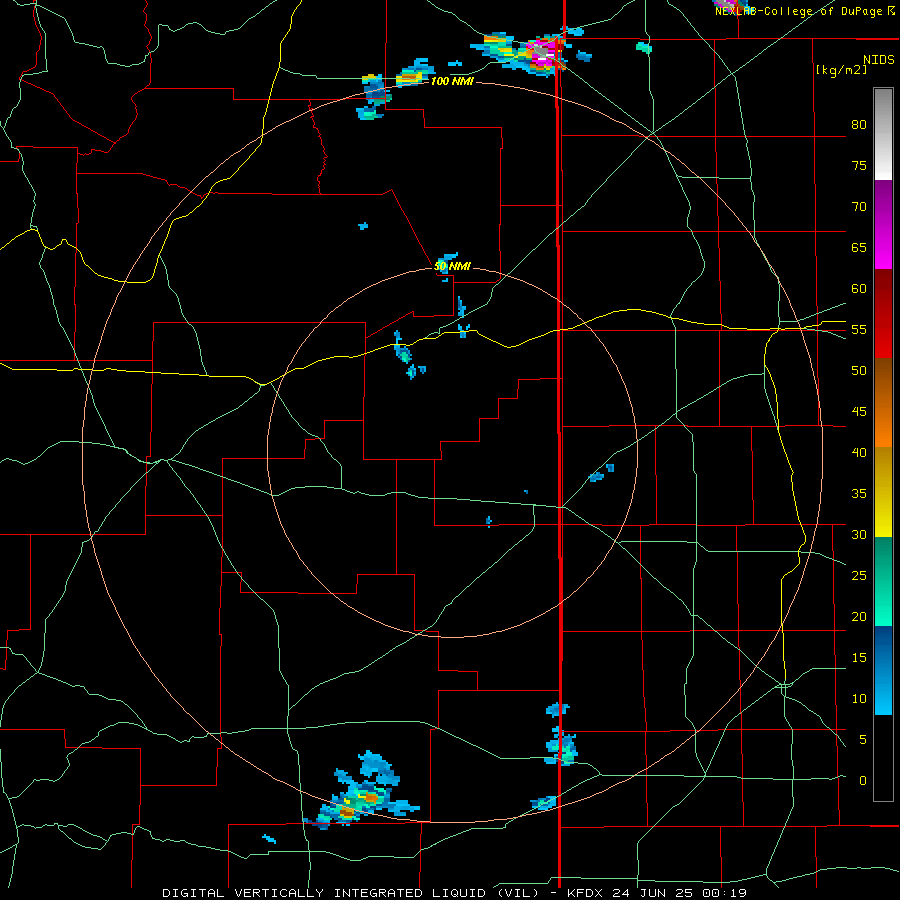Screen dimensions: 900x900
Task: Select the magenta-purple segment of the color scale
Action: pyautogui.click(x=883, y=224)
